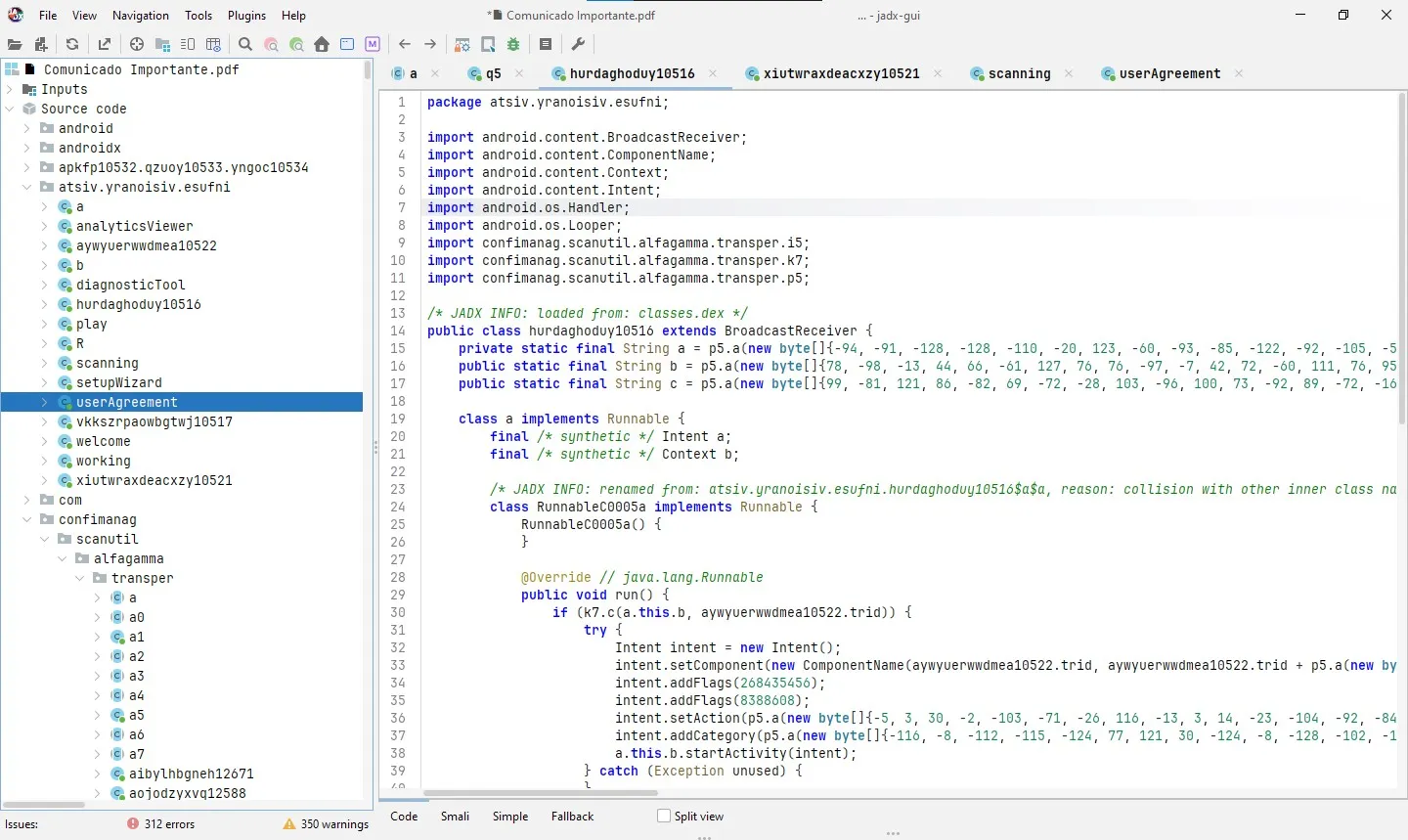Collapse the atsiv.yranoisiv.esufni package
Screen dimensions: 1408x840
26,187
